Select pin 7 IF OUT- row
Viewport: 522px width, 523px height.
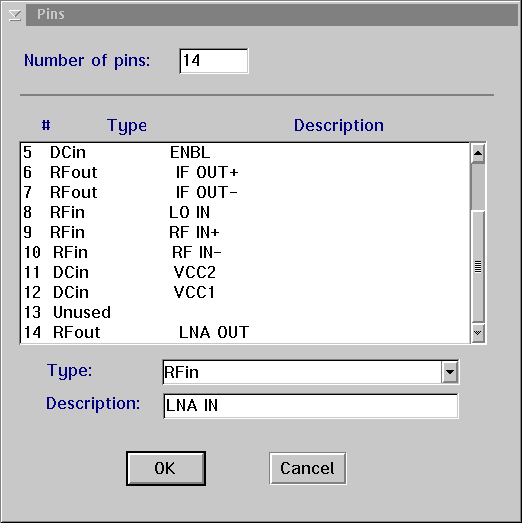[x=245, y=192]
